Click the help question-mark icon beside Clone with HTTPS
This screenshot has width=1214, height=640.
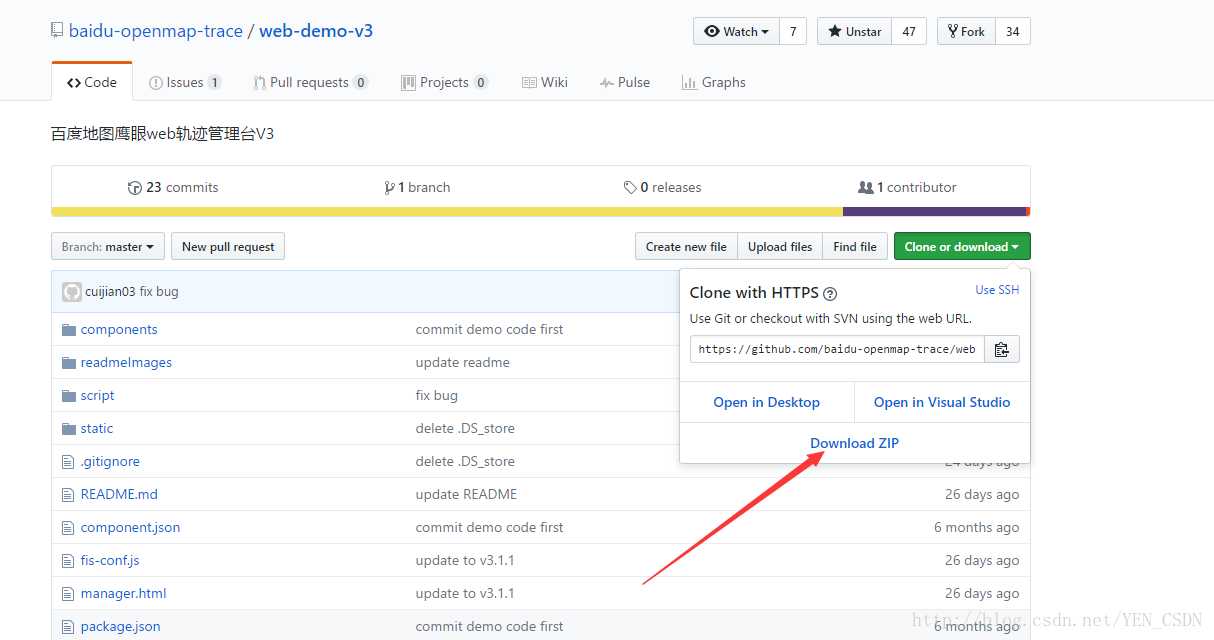tap(830, 294)
